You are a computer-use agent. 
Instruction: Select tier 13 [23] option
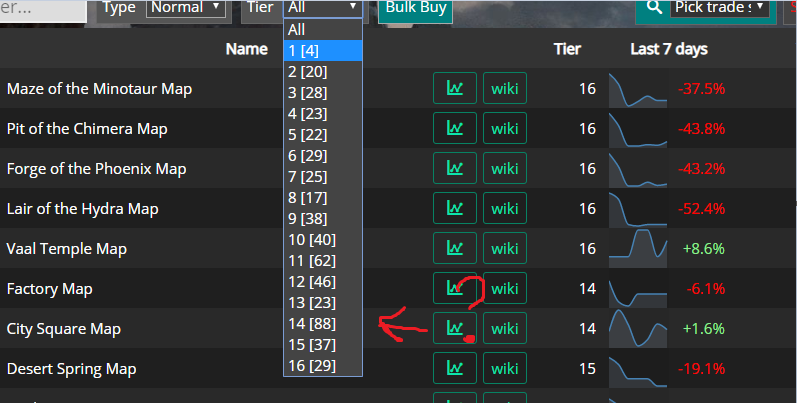(323, 302)
